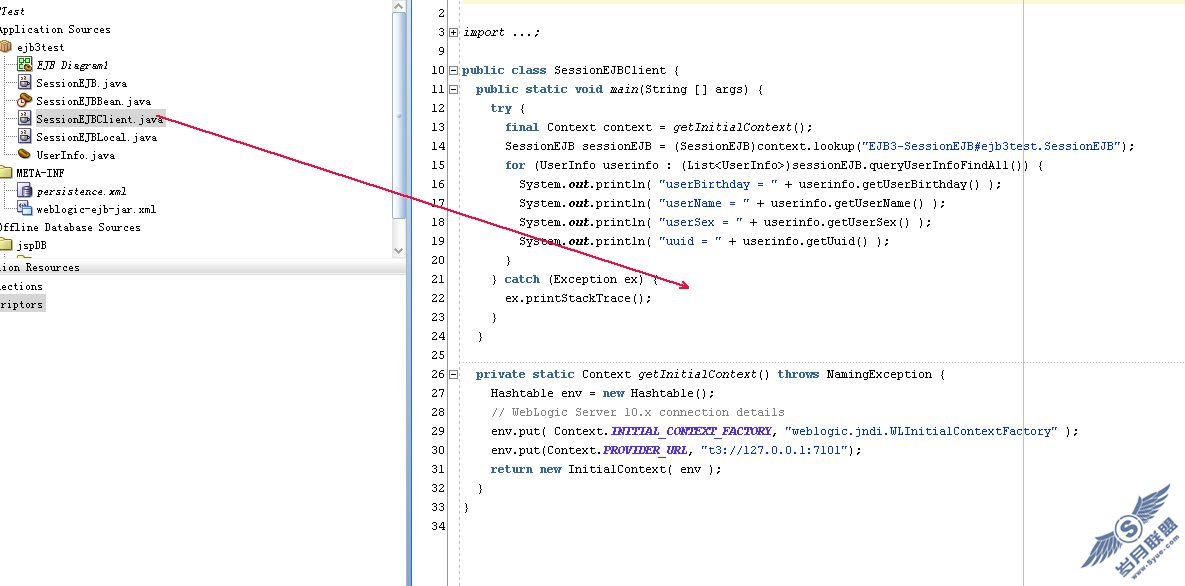
Task: Click 'return new InitialContext( env );' line
Action: point(606,469)
